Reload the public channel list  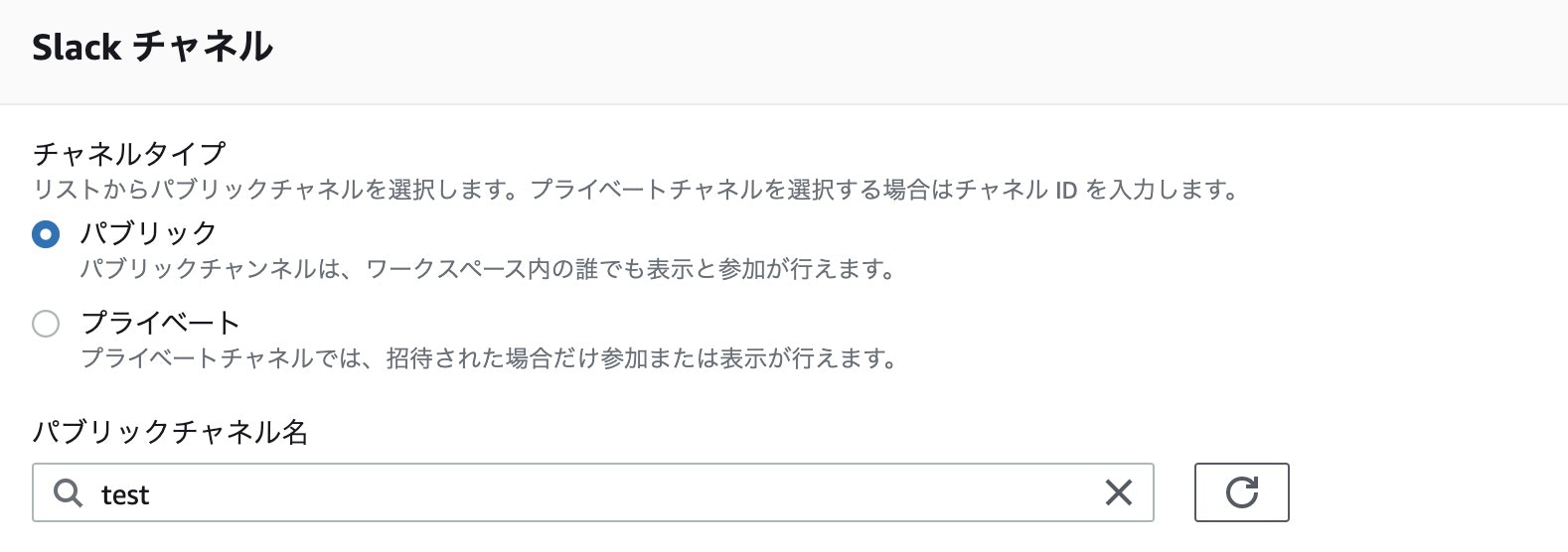tap(1241, 492)
